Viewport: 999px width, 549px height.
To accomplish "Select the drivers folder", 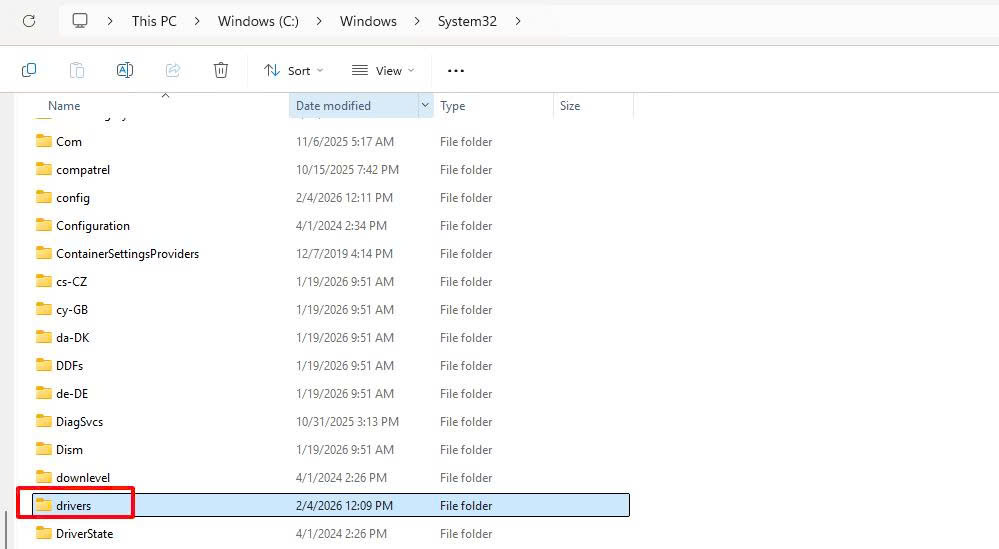I will coord(331,505).
